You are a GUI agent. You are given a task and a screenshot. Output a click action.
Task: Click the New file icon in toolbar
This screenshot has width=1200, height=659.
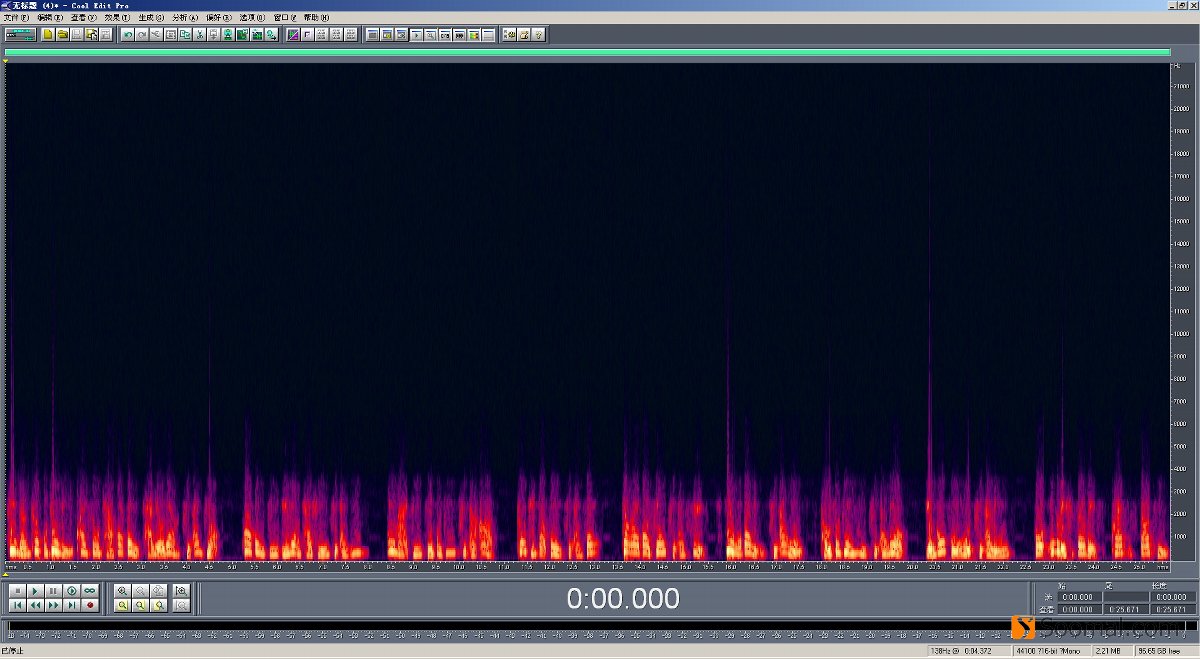[47, 35]
